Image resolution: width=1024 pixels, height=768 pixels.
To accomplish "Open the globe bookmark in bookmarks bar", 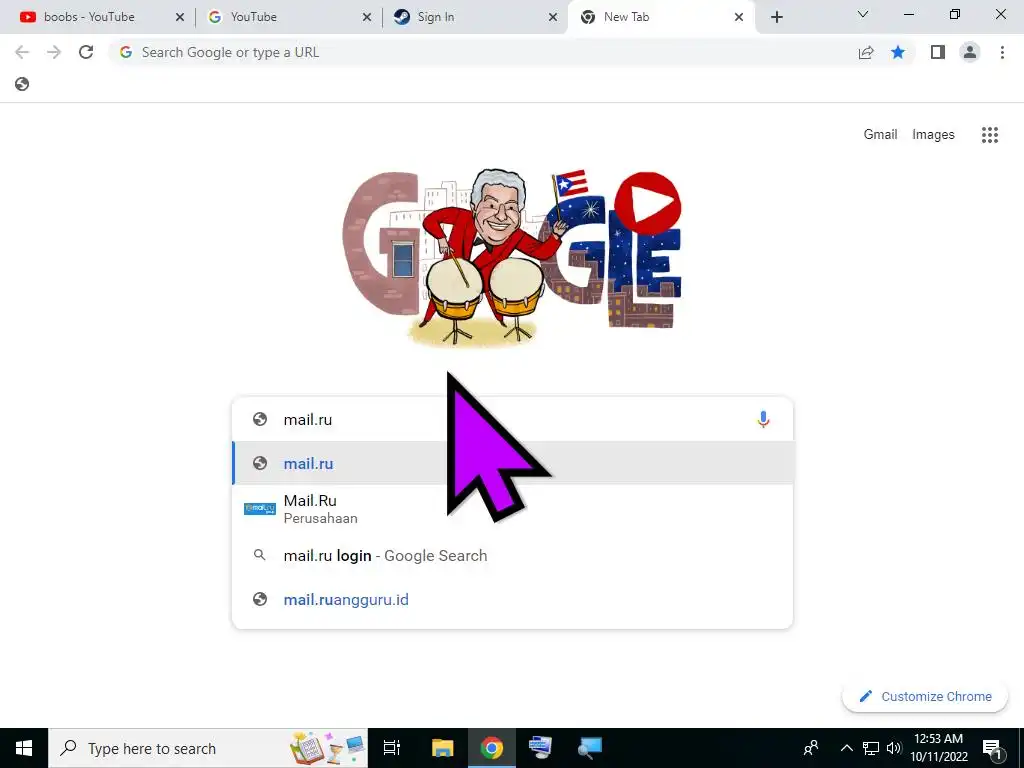I will (x=22, y=84).
